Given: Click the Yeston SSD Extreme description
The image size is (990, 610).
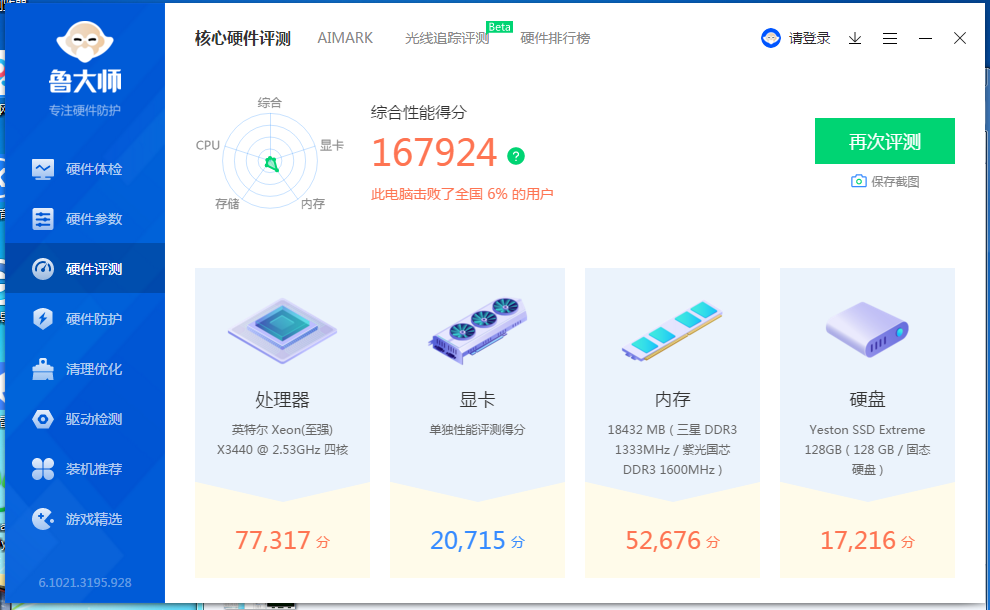Looking at the screenshot, I should pos(868,450).
